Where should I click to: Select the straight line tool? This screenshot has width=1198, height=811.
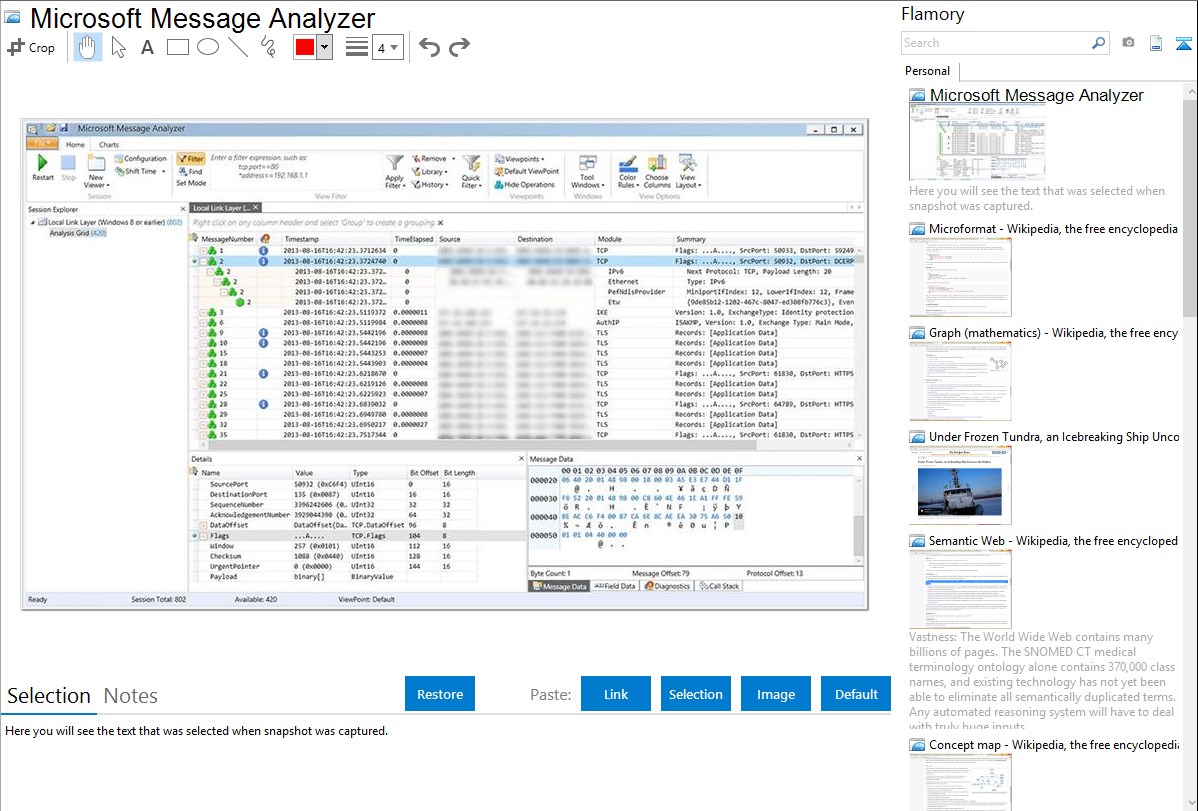238,47
